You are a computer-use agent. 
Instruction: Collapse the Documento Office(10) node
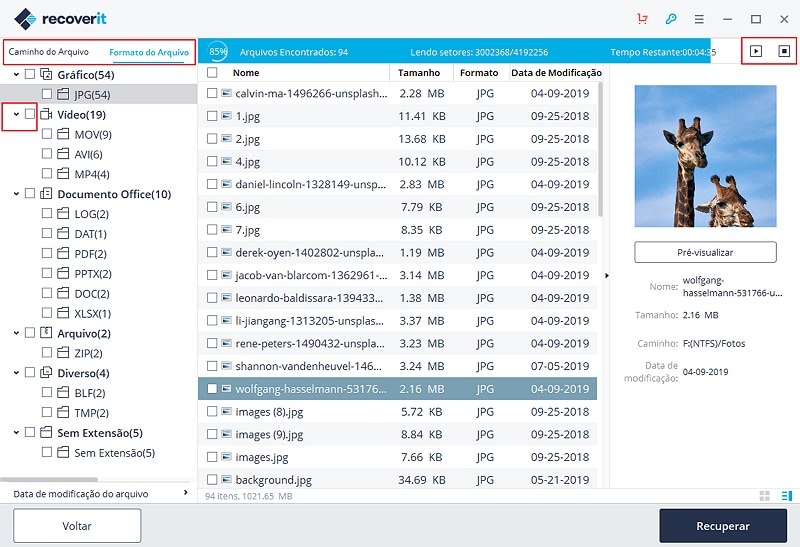pos(16,194)
